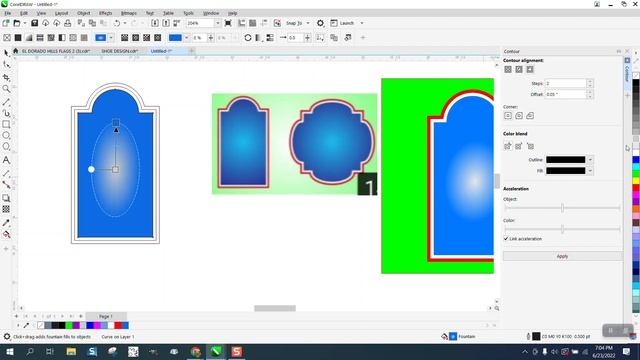Pick the red swatch in document palette

(x=118, y=325)
